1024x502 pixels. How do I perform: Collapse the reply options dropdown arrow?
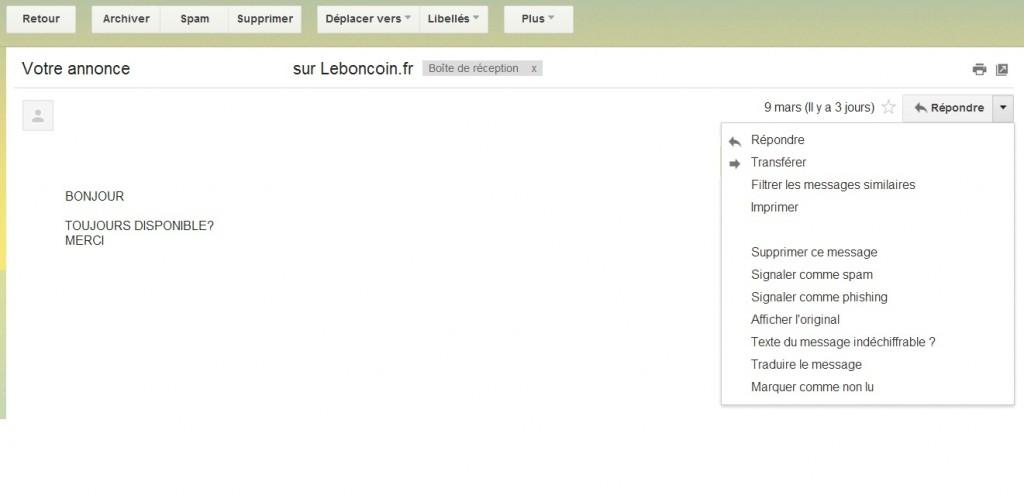point(1003,108)
